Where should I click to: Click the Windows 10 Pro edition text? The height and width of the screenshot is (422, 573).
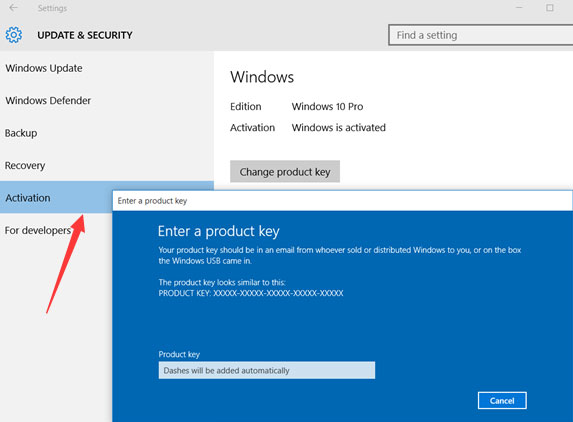click(327, 107)
